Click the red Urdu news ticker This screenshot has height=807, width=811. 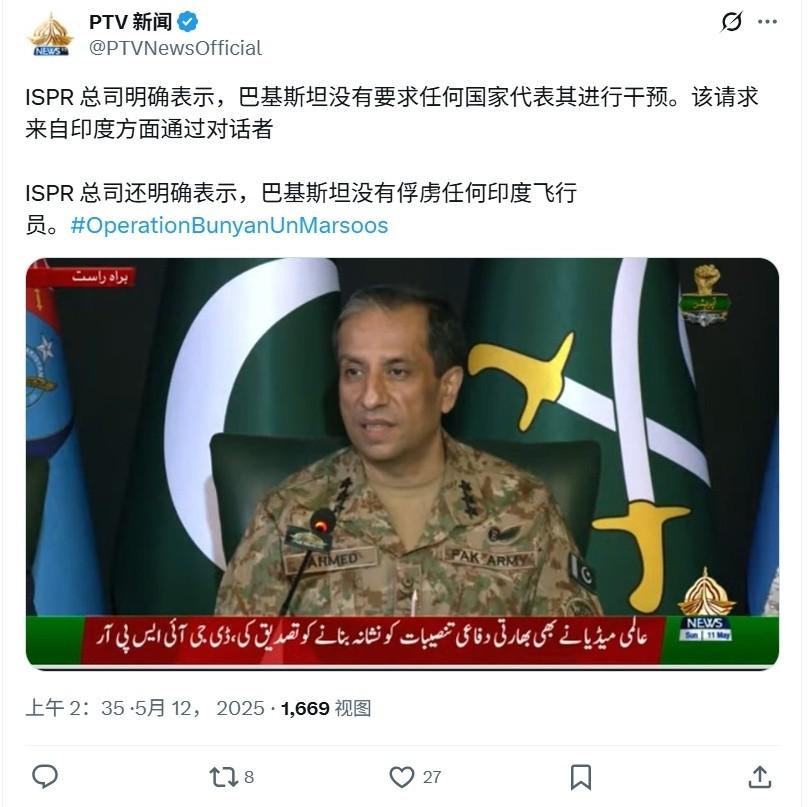(371, 639)
